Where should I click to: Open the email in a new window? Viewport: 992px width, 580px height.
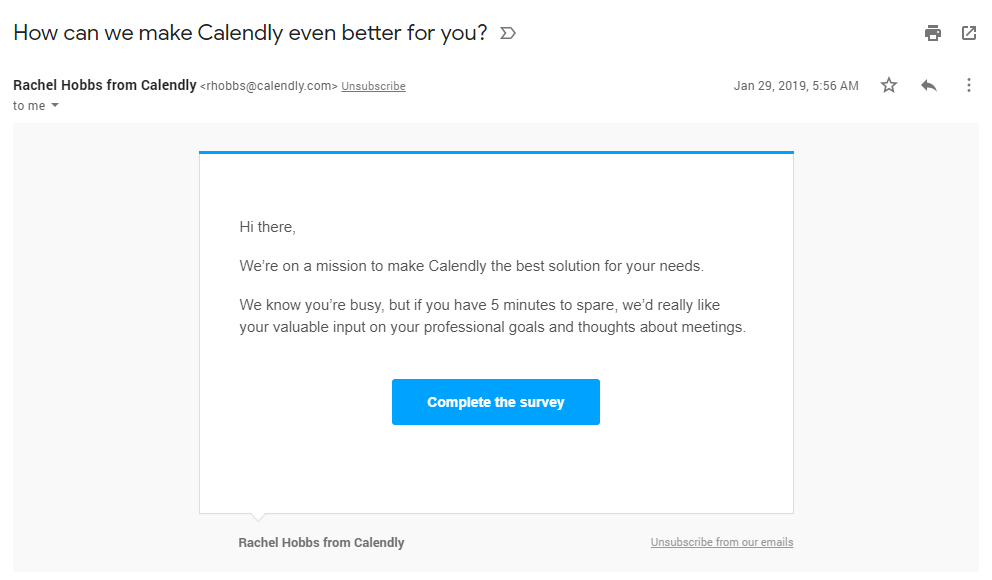tap(968, 33)
